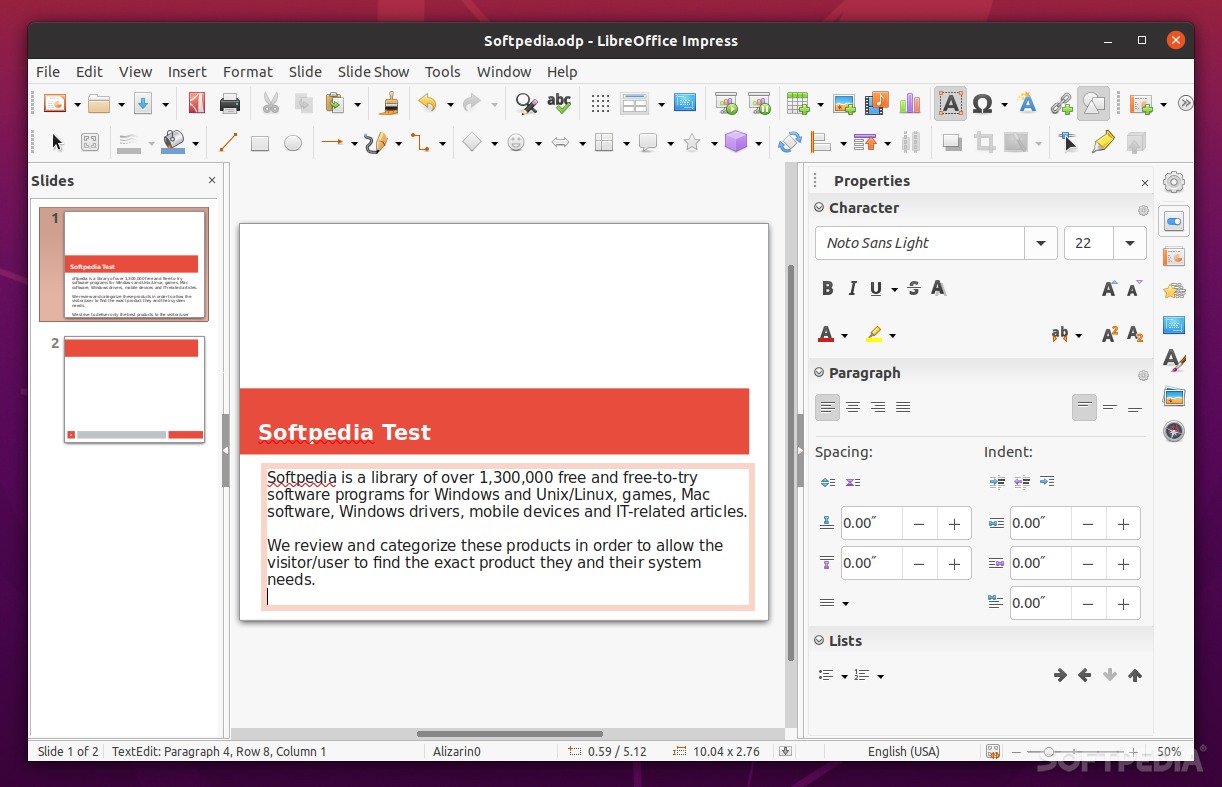Collapse the Character section

click(819, 208)
